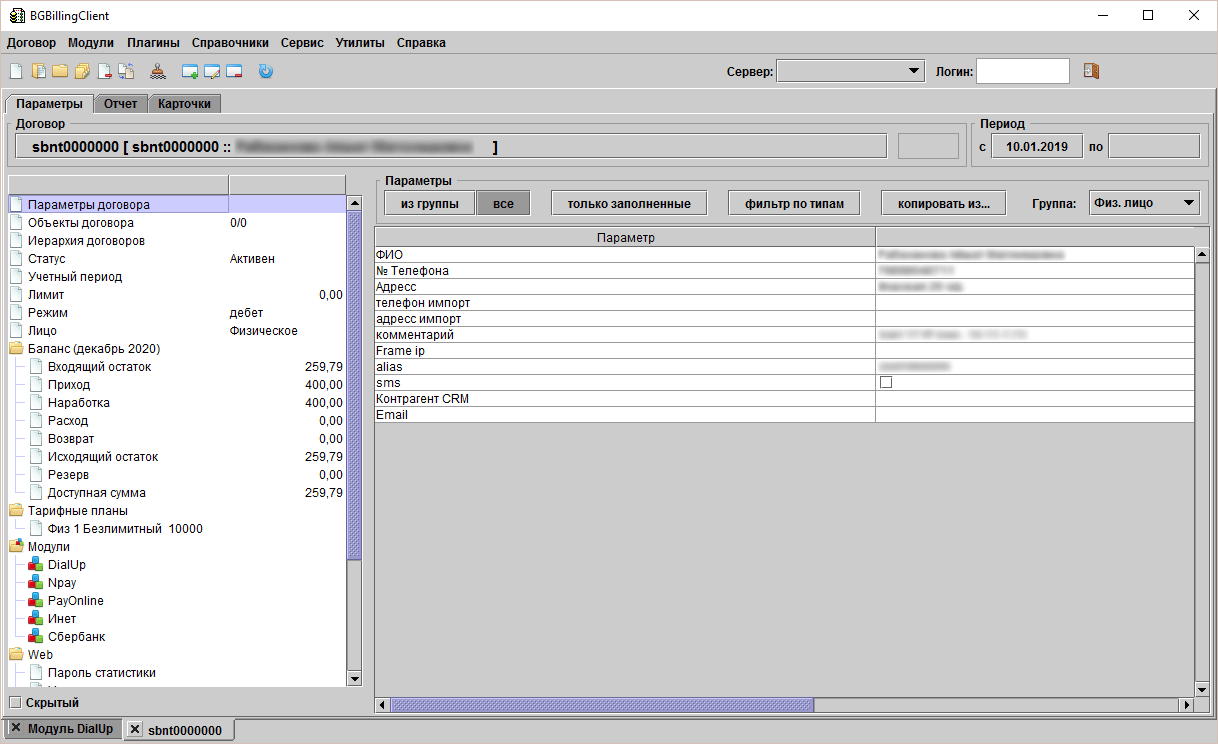The image size is (1218, 744).
Task: Close the Модуль DialUp bottom tab
Action: (x=15, y=728)
